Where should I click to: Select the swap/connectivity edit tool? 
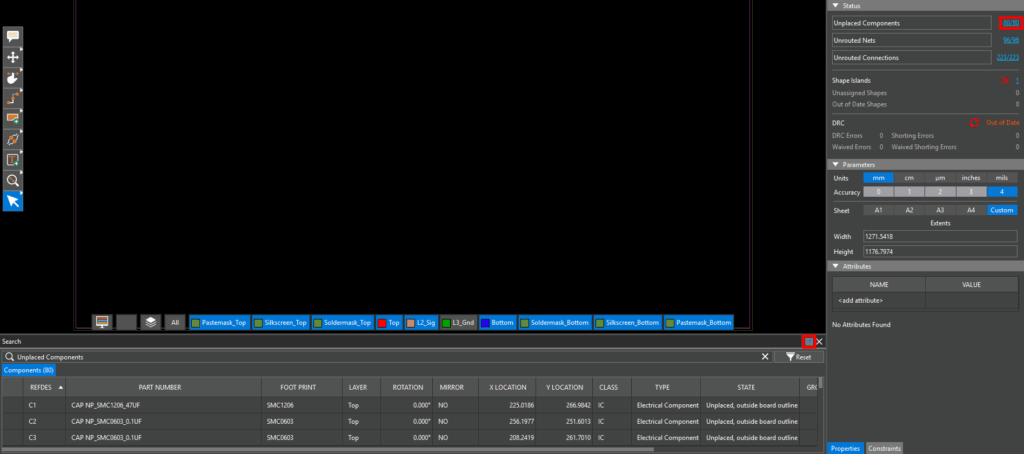[x=12, y=139]
